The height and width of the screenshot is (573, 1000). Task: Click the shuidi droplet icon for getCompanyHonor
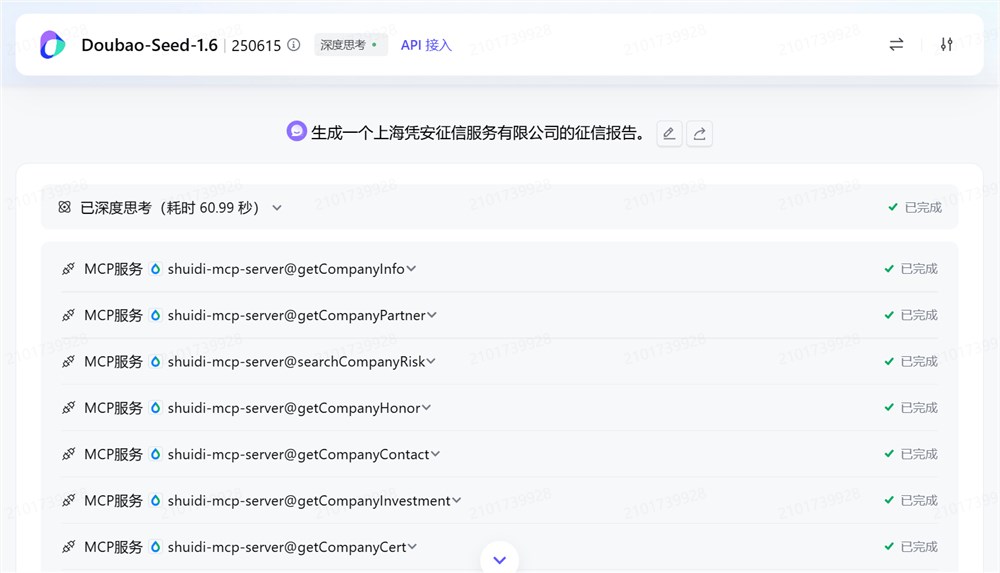155,407
